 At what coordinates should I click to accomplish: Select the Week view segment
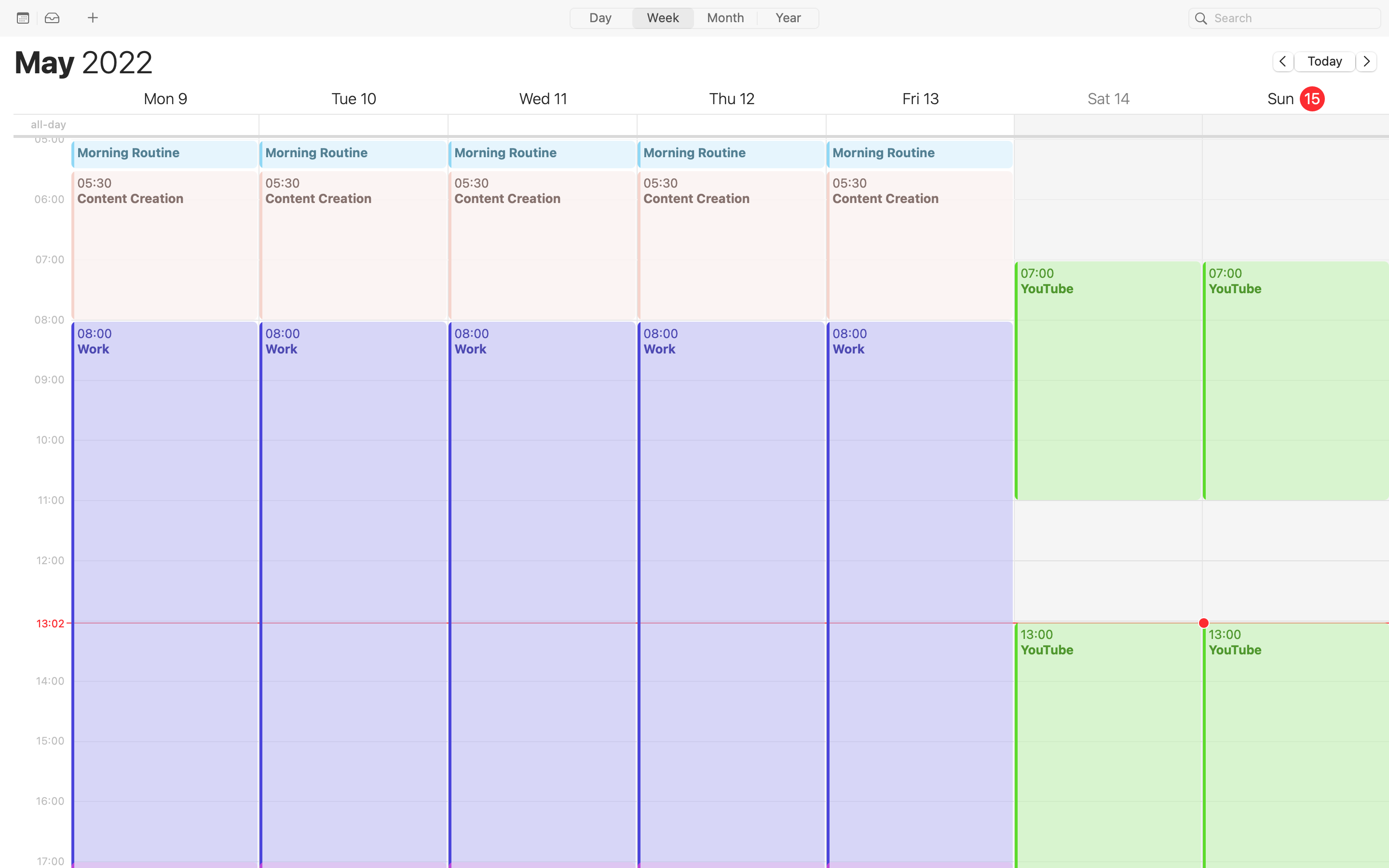pos(663,18)
